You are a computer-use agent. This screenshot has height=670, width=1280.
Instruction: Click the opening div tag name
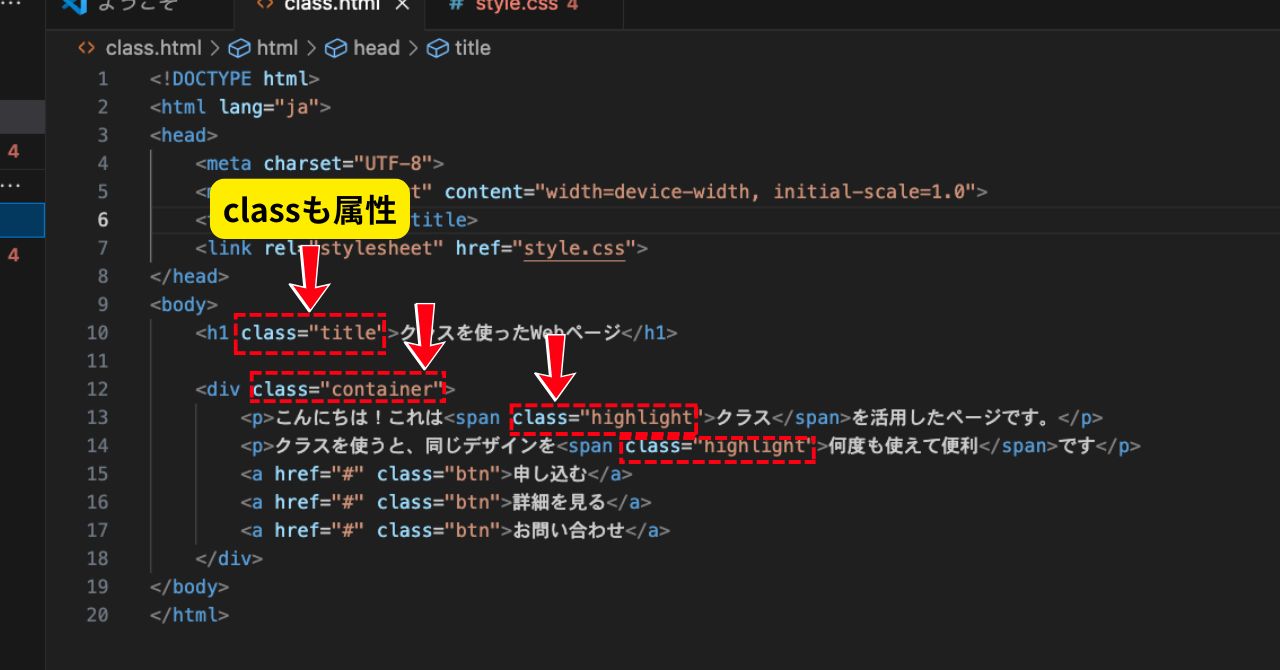pyautogui.click(x=223, y=389)
